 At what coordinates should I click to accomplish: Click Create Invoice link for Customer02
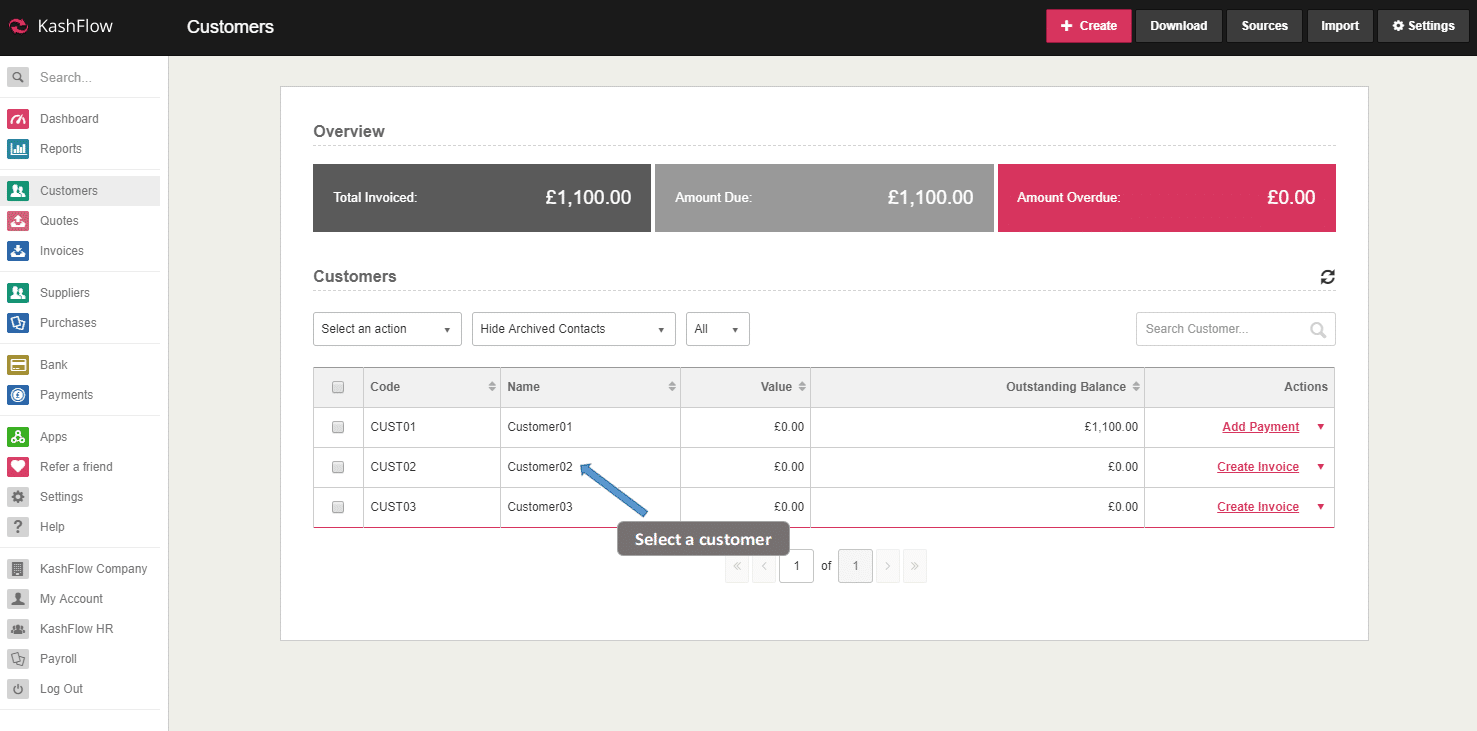coord(1257,467)
